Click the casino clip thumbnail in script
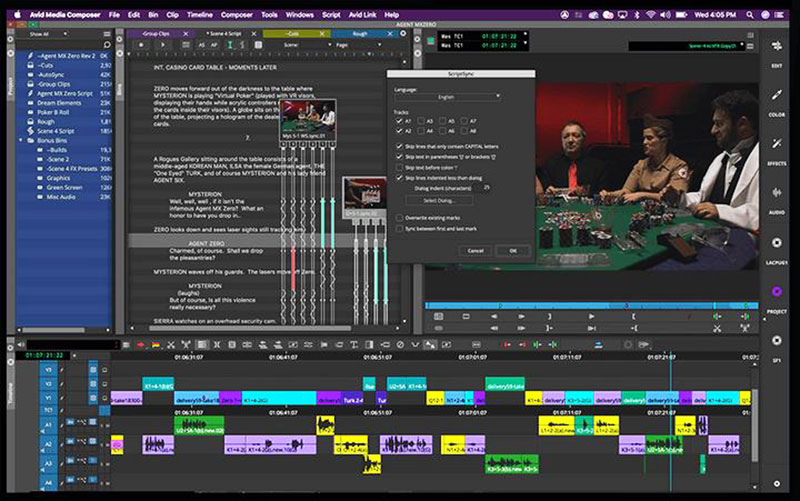This screenshot has height=501, width=800. pos(308,120)
